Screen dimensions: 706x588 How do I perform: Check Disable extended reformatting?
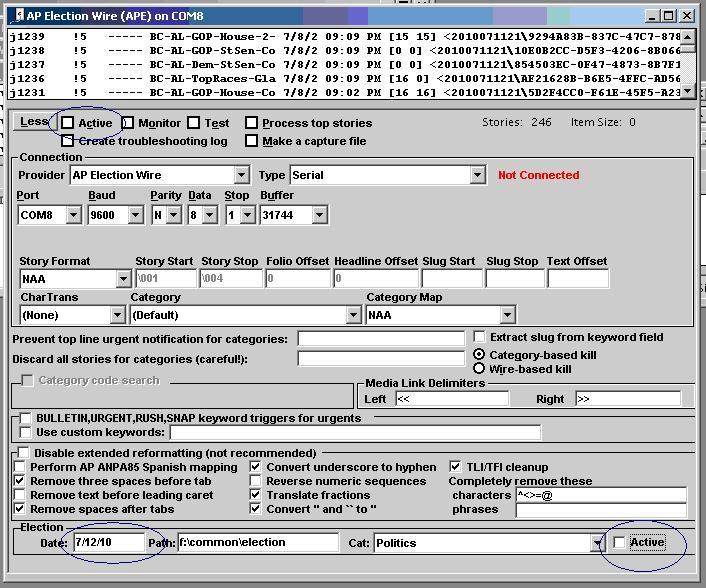coord(23,452)
